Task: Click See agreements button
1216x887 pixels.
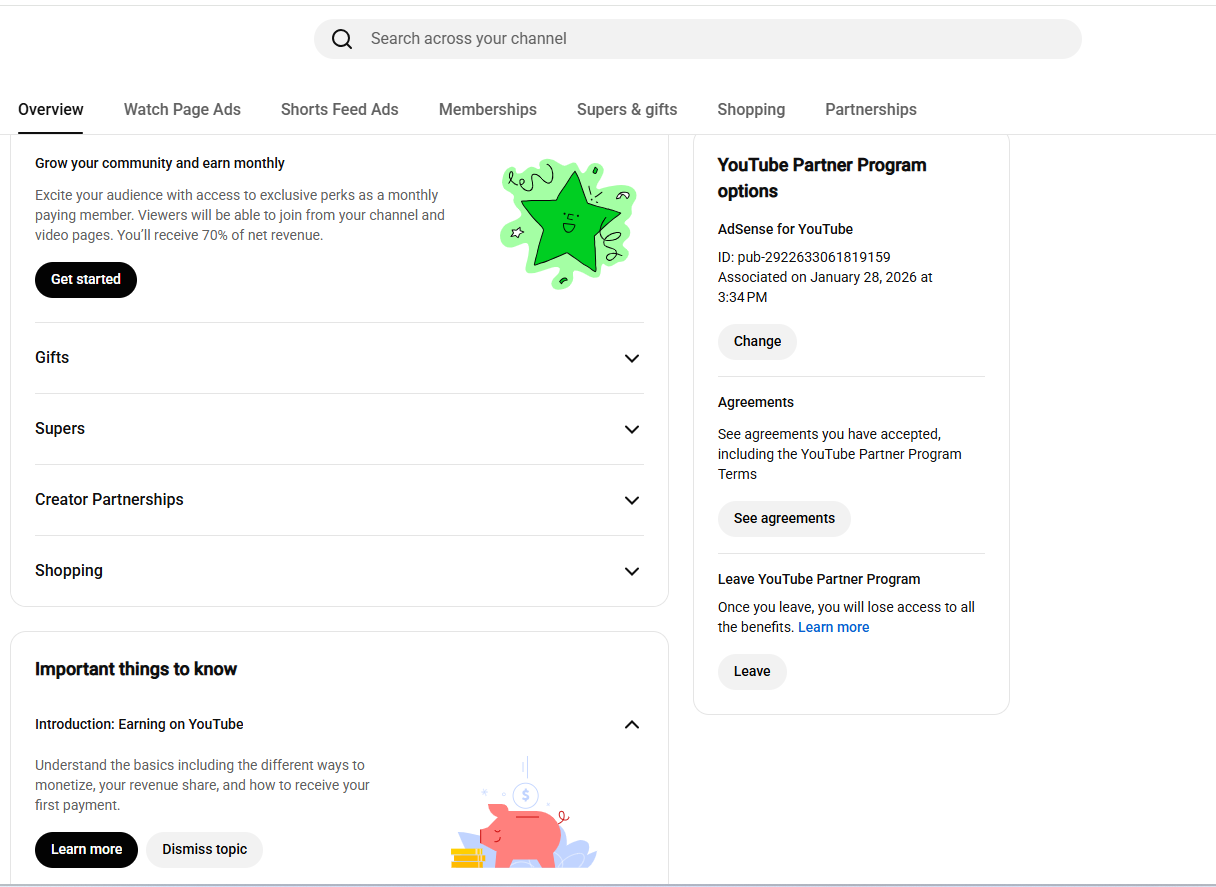Action: pos(784,519)
